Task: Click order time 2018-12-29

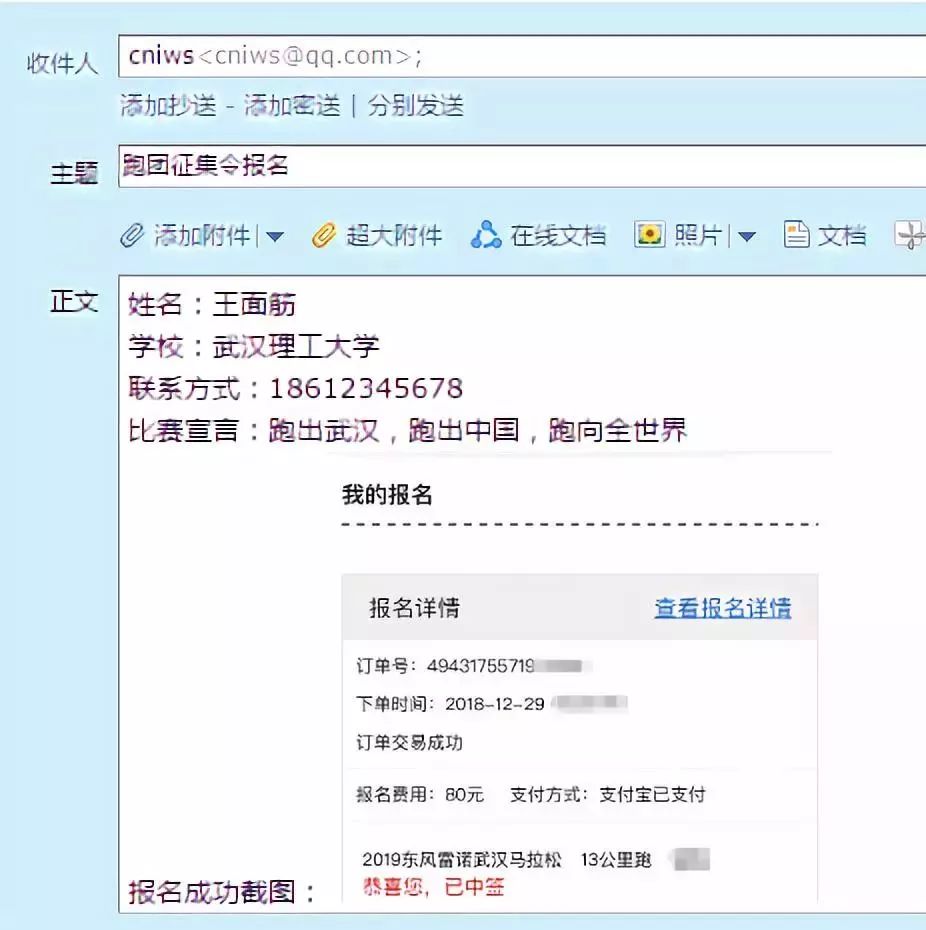Action: (495, 704)
